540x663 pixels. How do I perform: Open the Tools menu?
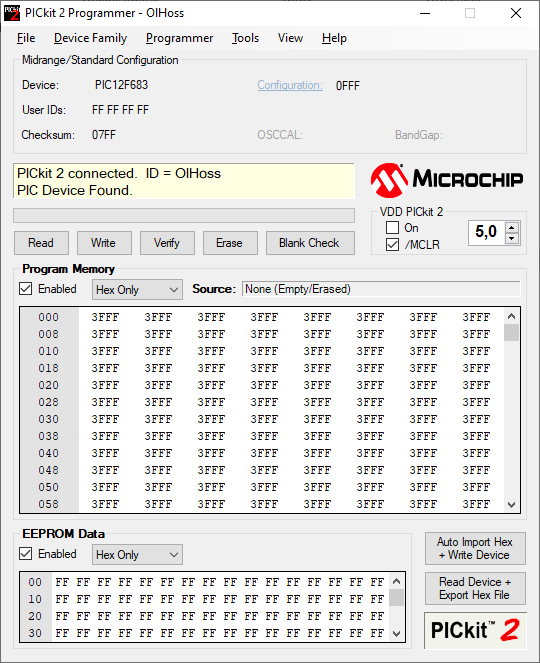[x=245, y=38]
